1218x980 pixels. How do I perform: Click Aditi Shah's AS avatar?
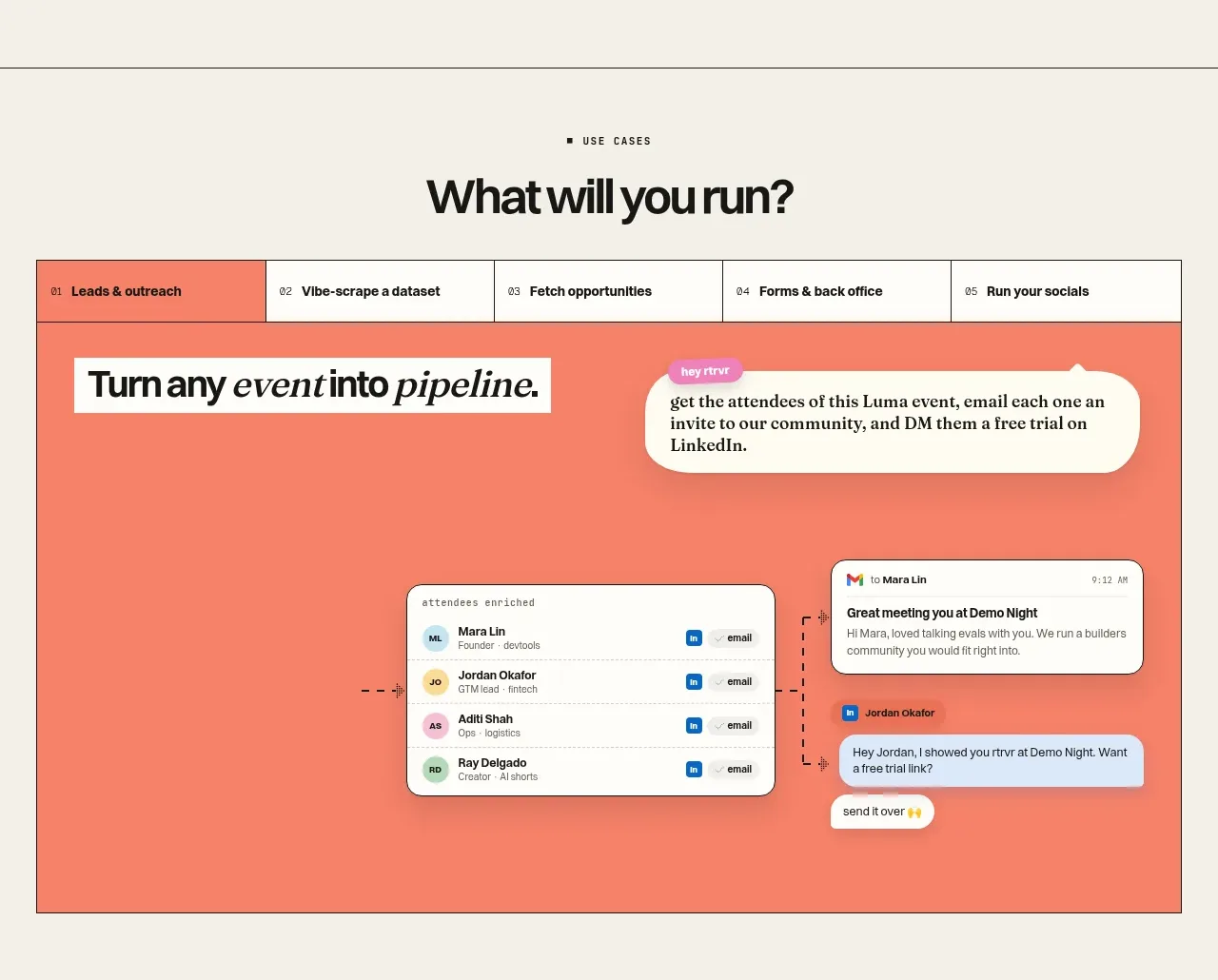435,726
